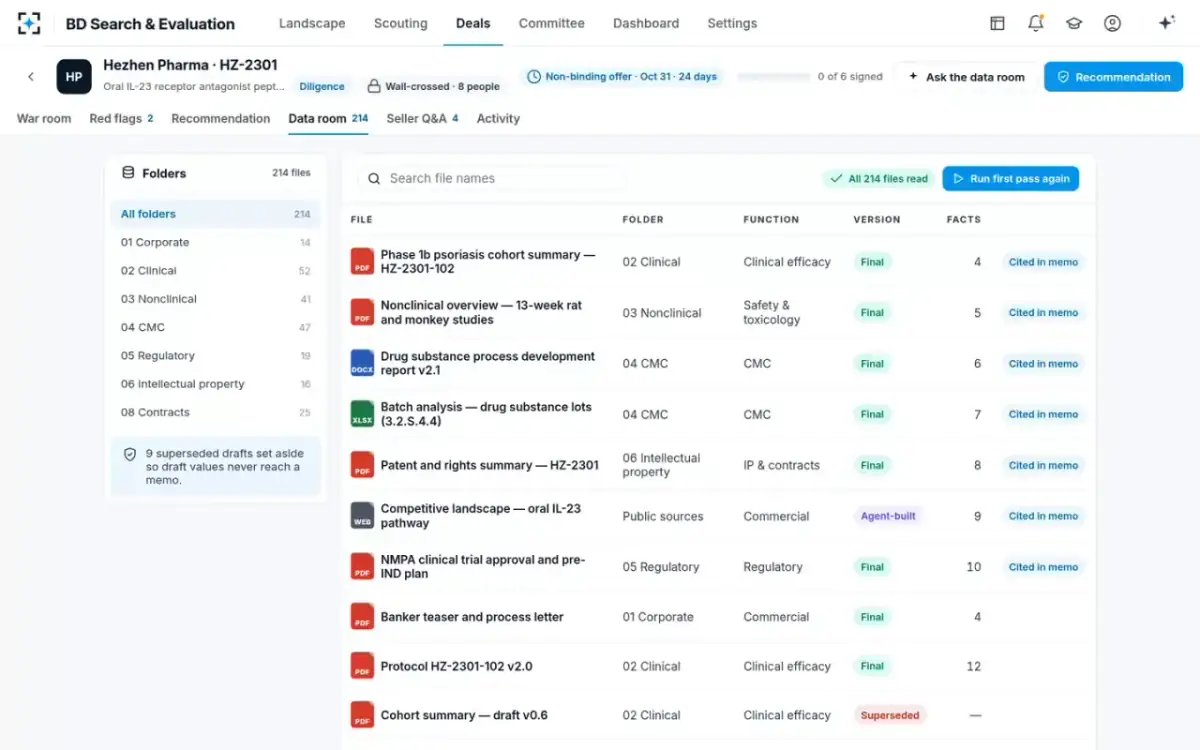Select the Deals menu item

coord(473,23)
